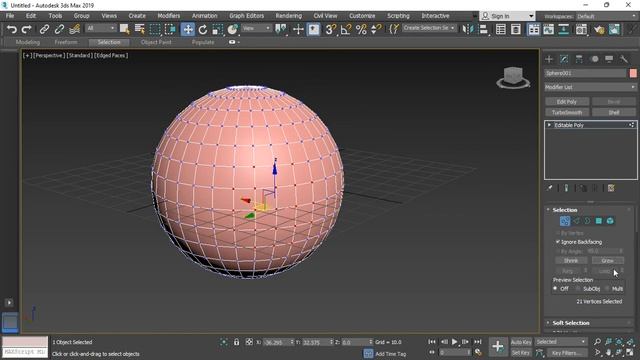The width and height of the screenshot is (640, 360).
Task: Open the Layer Explorer icon
Action: 516,29
